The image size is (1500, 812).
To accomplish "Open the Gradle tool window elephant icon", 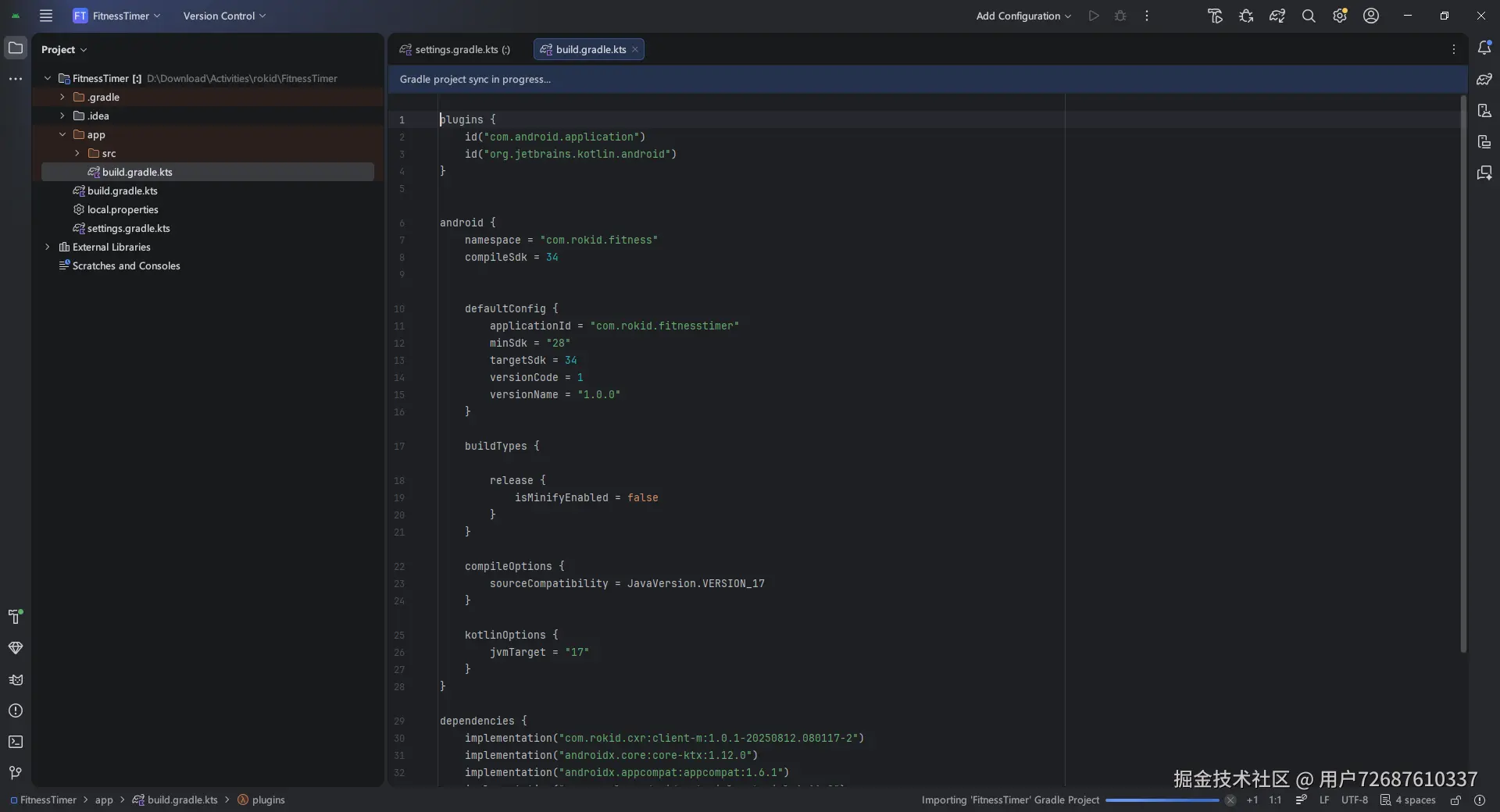I will click(1484, 80).
